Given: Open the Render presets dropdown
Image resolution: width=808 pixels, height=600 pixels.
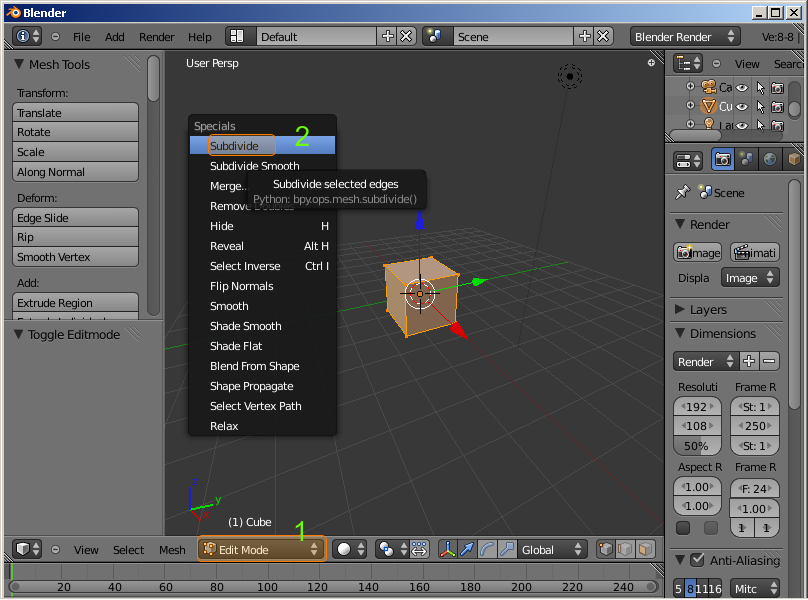Looking at the screenshot, I should pos(706,361).
